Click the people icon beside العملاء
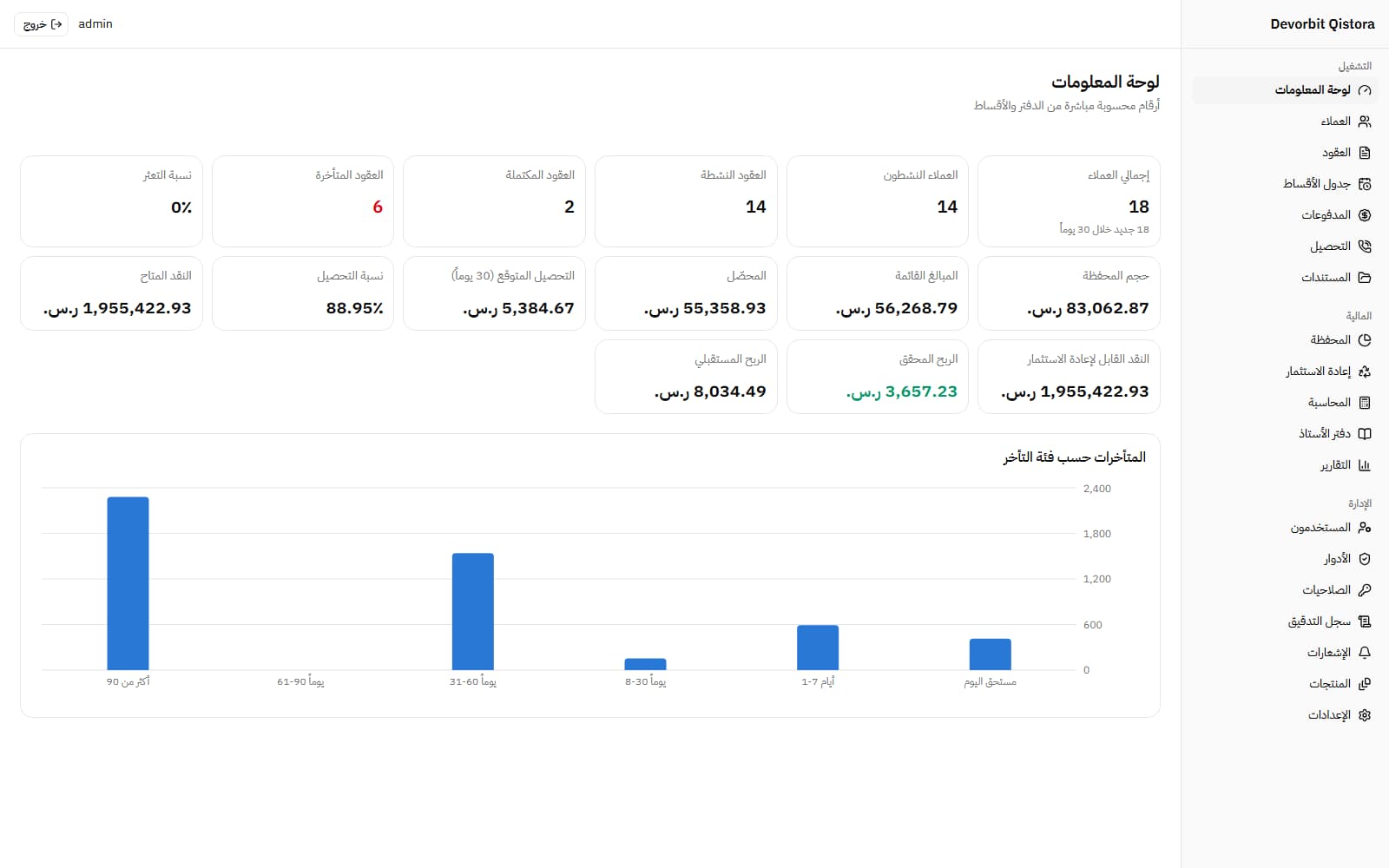 tap(1365, 122)
